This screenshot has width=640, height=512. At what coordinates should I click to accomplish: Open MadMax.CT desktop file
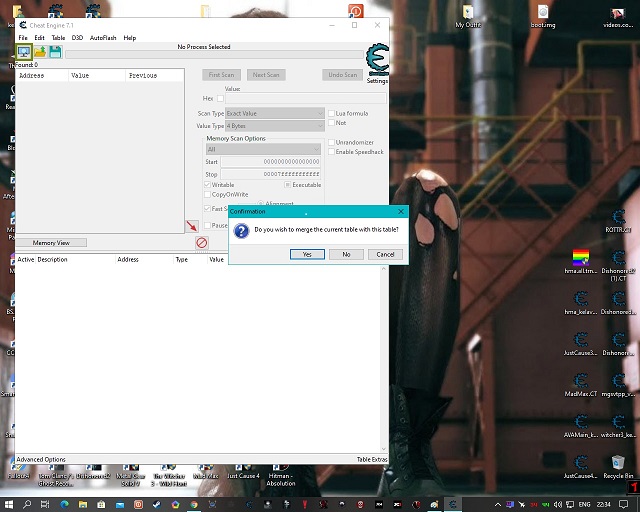[x=579, y=386]
